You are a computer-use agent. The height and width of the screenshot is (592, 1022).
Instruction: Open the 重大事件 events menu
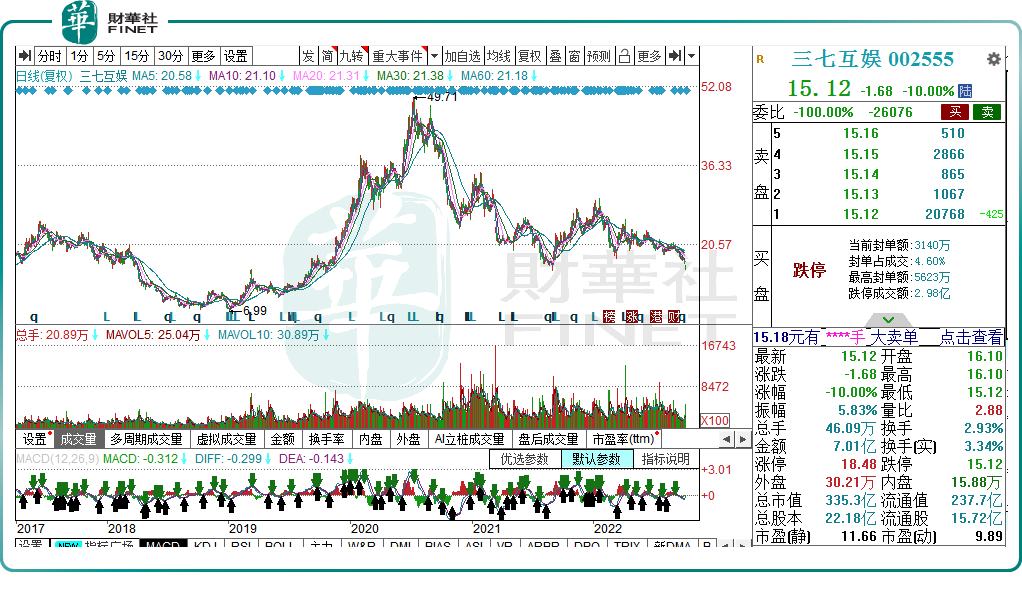398,56
